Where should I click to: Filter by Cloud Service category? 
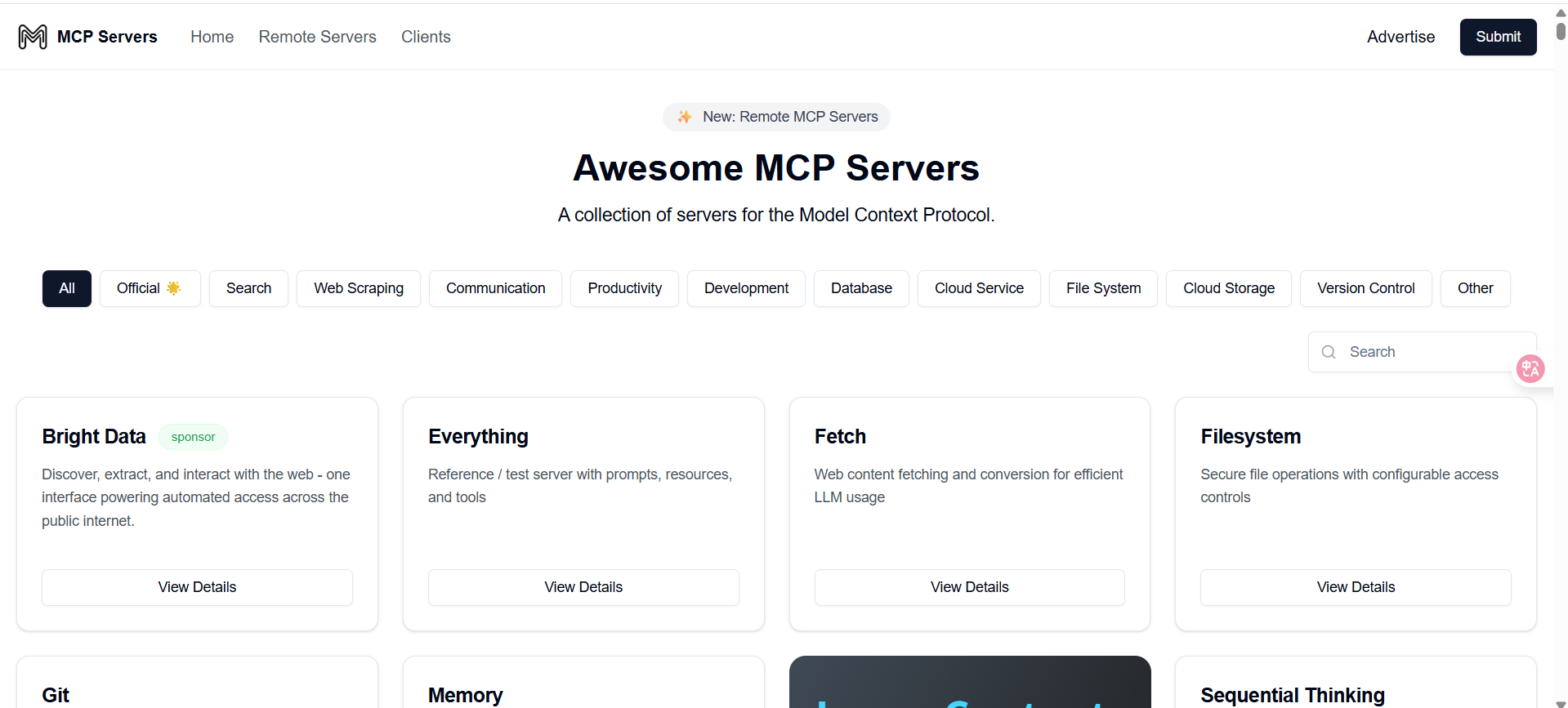pos(979,288)
